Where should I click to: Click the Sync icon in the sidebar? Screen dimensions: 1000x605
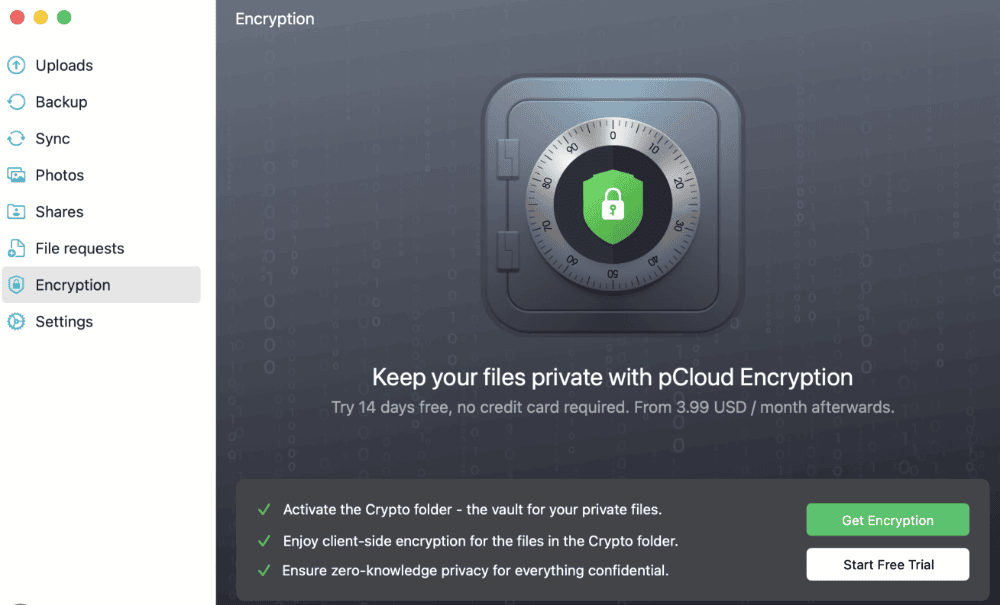[x=16, y=139]
